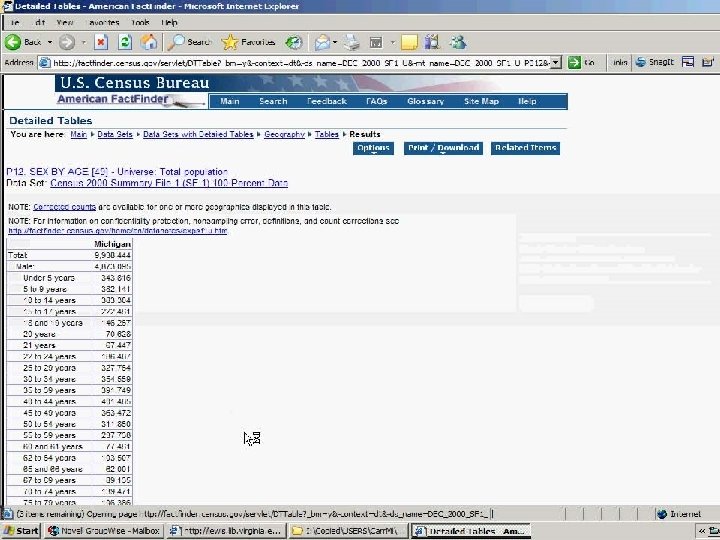The height and width of the screenshot is (540, 720).
Task: Click Feedback in FactFinder navigation bar
Action: (326, 101)
